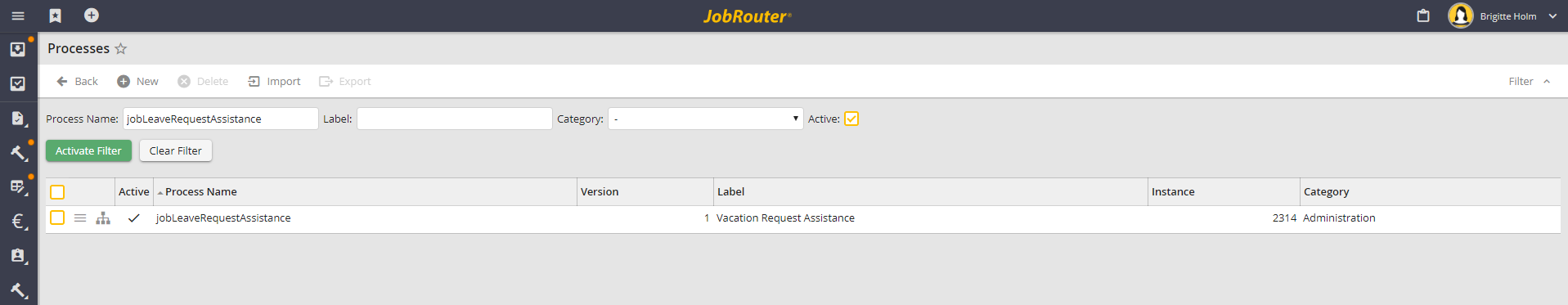This screenshot has width=1568, height=305.
Task: Tick the select-all checkbox in table header
Action: [x=57, y=191]
